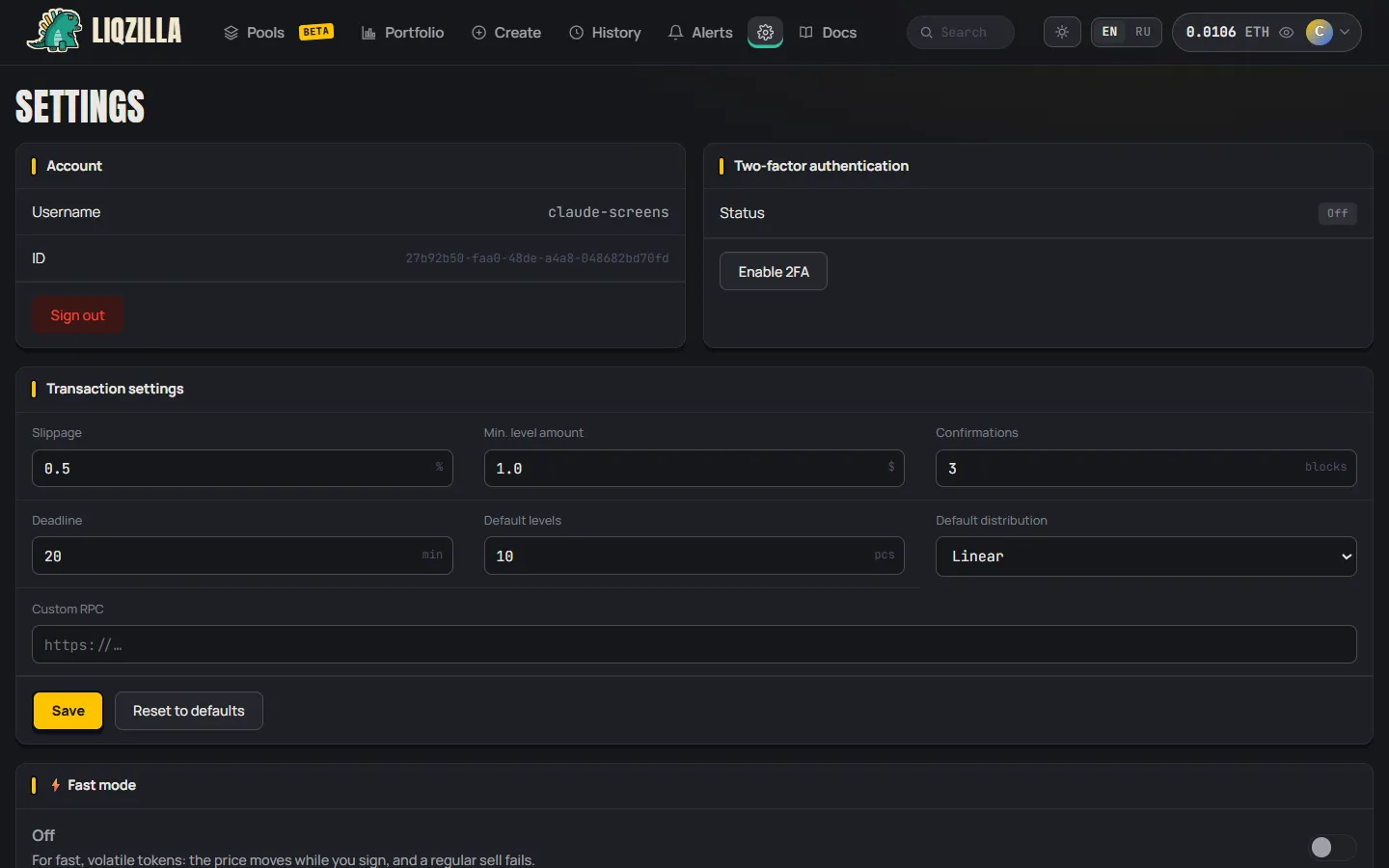Toggle the Fast mode switch
The width and height of the screenshot is (1389, 868).
point(1332,847)
